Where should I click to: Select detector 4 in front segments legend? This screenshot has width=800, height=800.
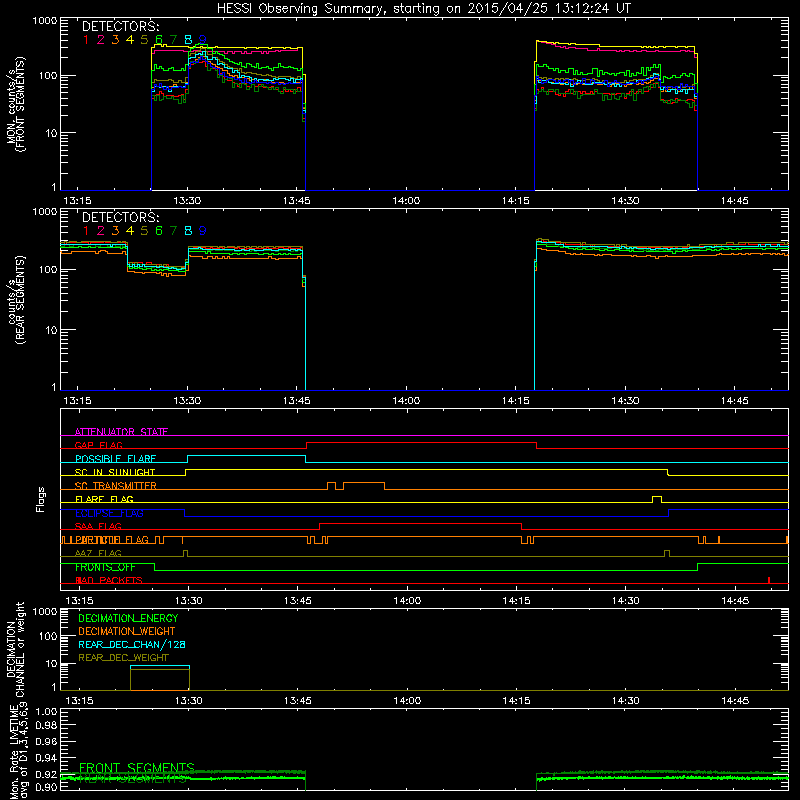[130, 40]
